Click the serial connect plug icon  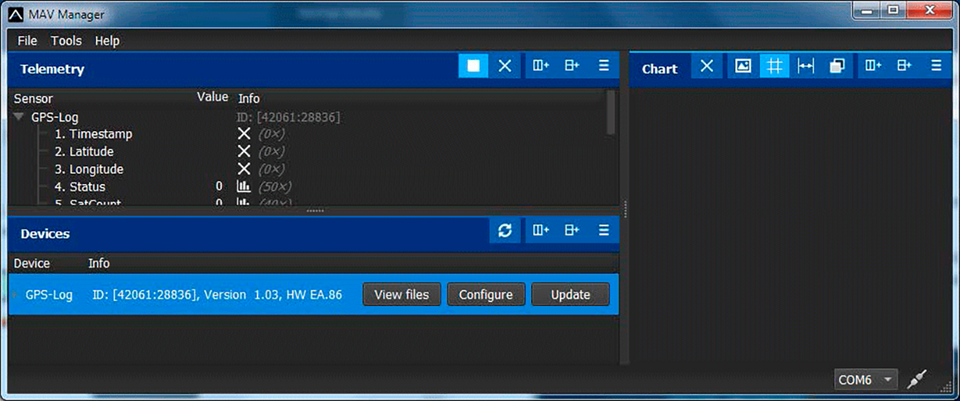coord(917,380)
